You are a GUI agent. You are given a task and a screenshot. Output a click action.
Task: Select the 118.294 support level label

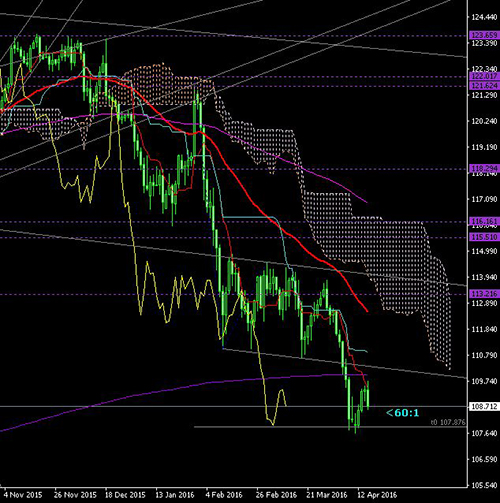click(x=484, y=168)
